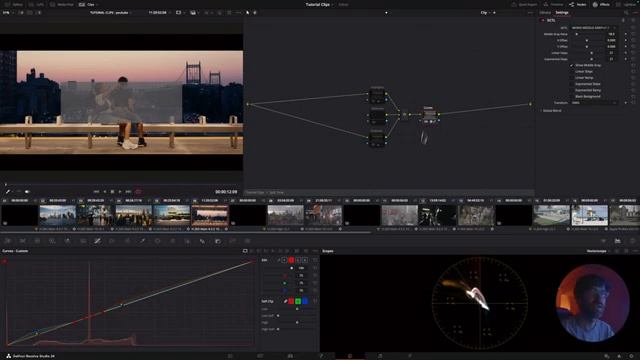The image size is (640, 360).
Task: Enable the Exponential Ramp checkbox
Action: [572, 90]
